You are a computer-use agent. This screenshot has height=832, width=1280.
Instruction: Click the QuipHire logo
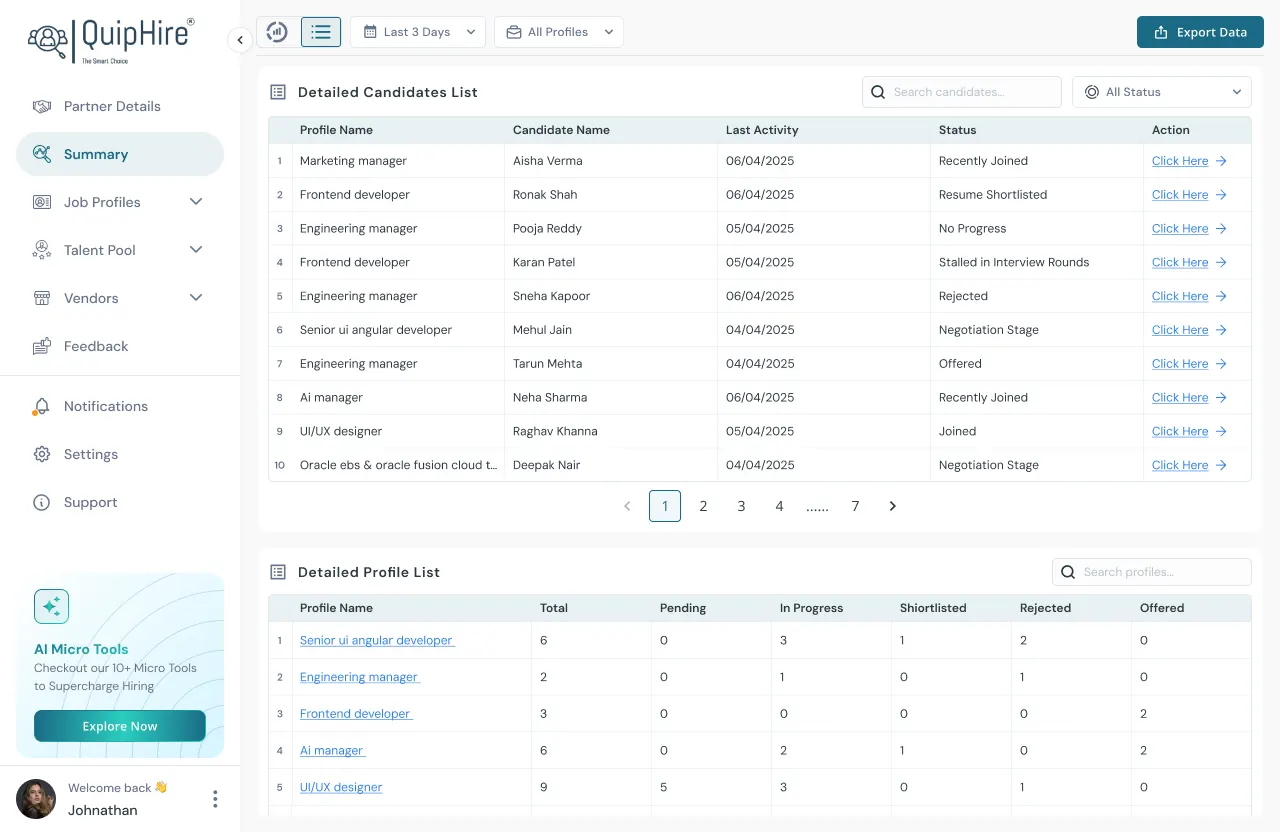110,41
